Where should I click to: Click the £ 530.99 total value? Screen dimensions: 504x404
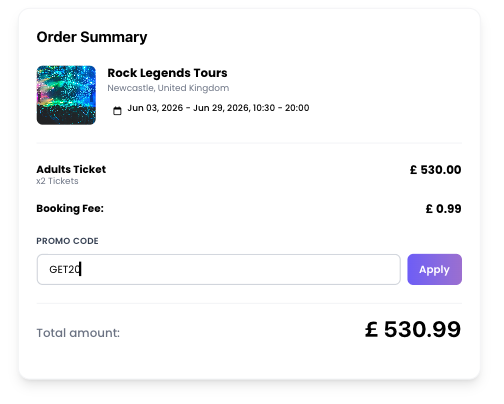pos(413,330)
